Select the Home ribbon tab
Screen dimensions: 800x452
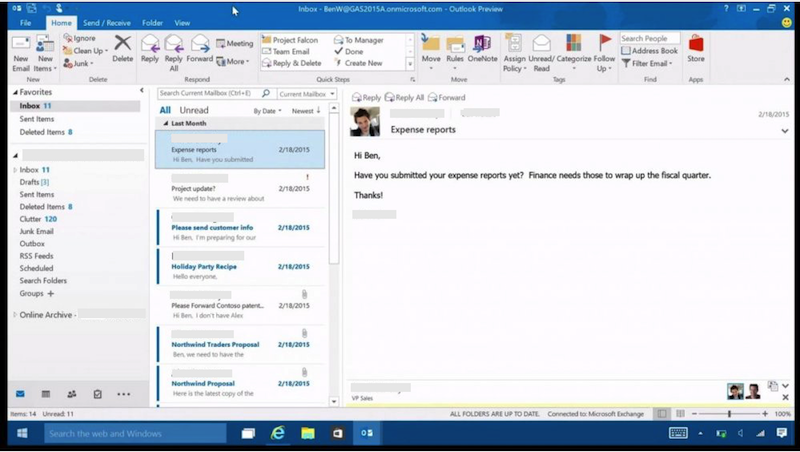point(61,23)
